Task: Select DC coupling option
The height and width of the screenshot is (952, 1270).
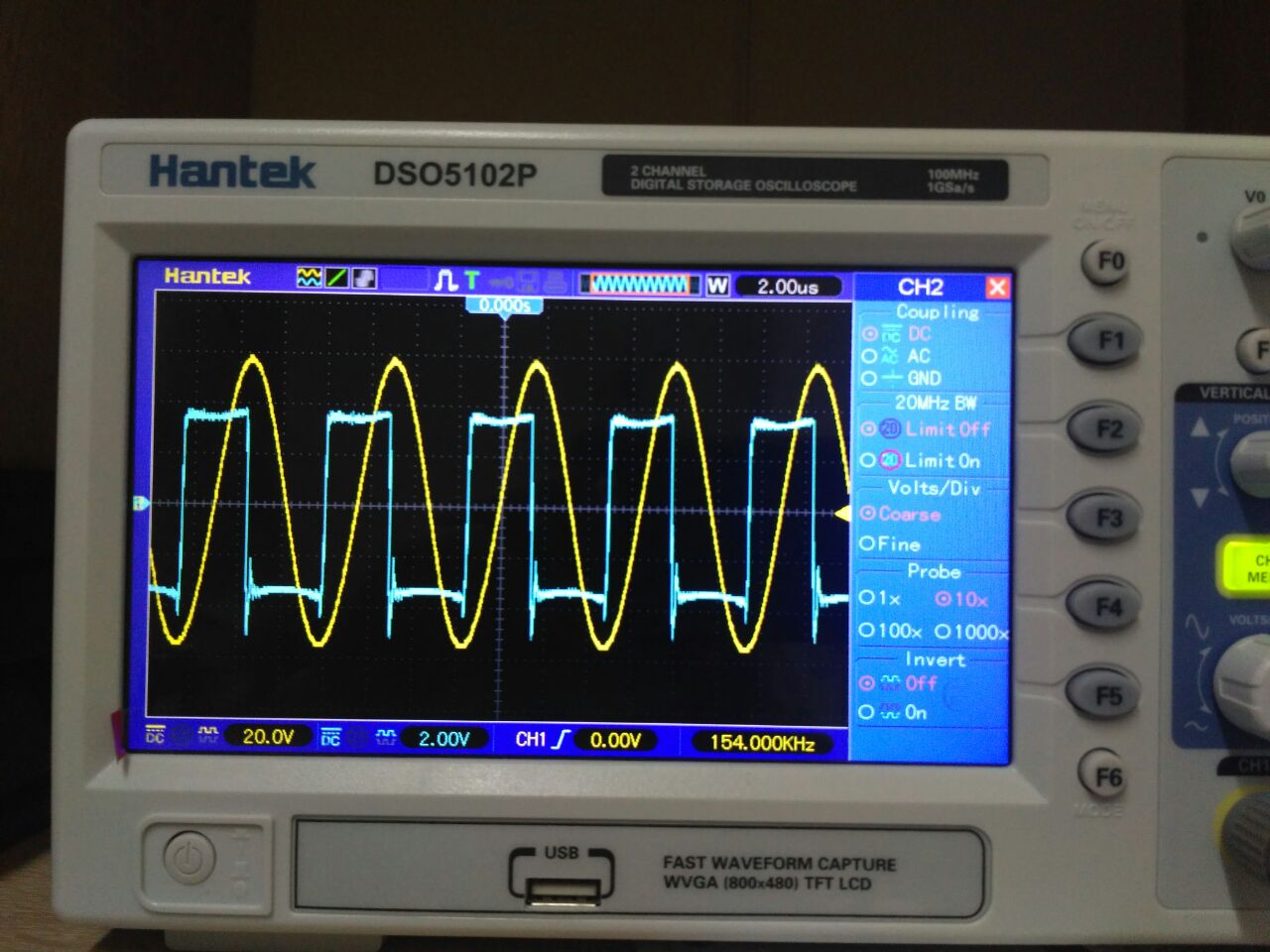Action: coord(897,334)
